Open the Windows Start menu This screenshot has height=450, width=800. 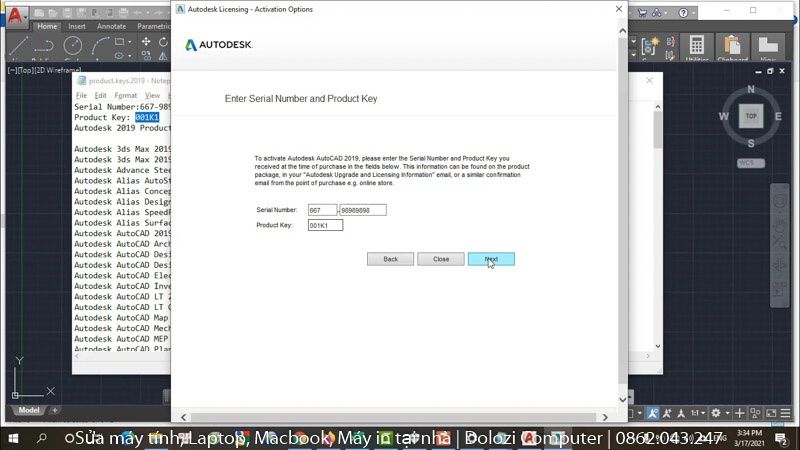pos(13,438)
